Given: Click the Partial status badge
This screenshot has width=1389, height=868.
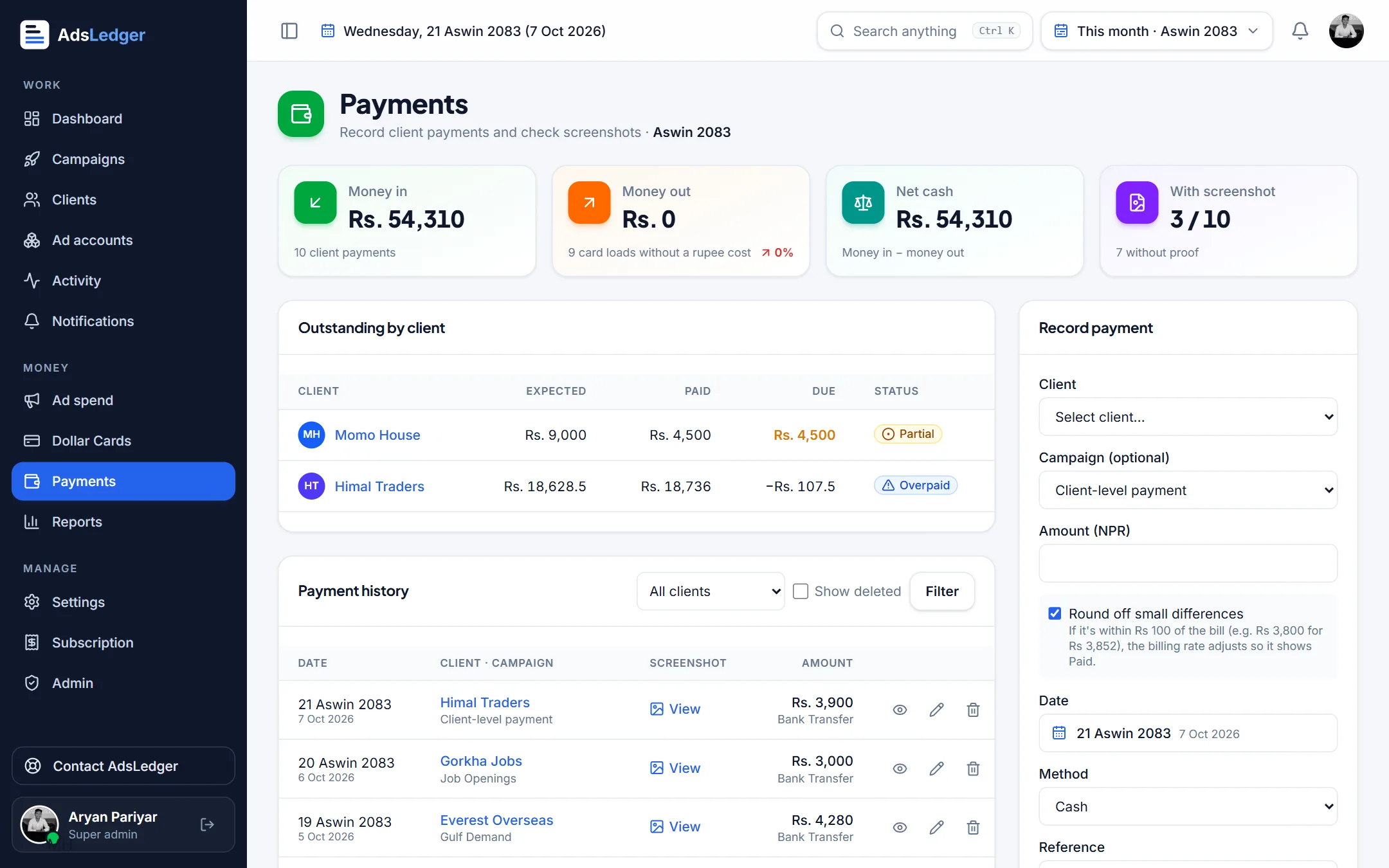Looking at the screenshot, I should click(x=908, y=434).
